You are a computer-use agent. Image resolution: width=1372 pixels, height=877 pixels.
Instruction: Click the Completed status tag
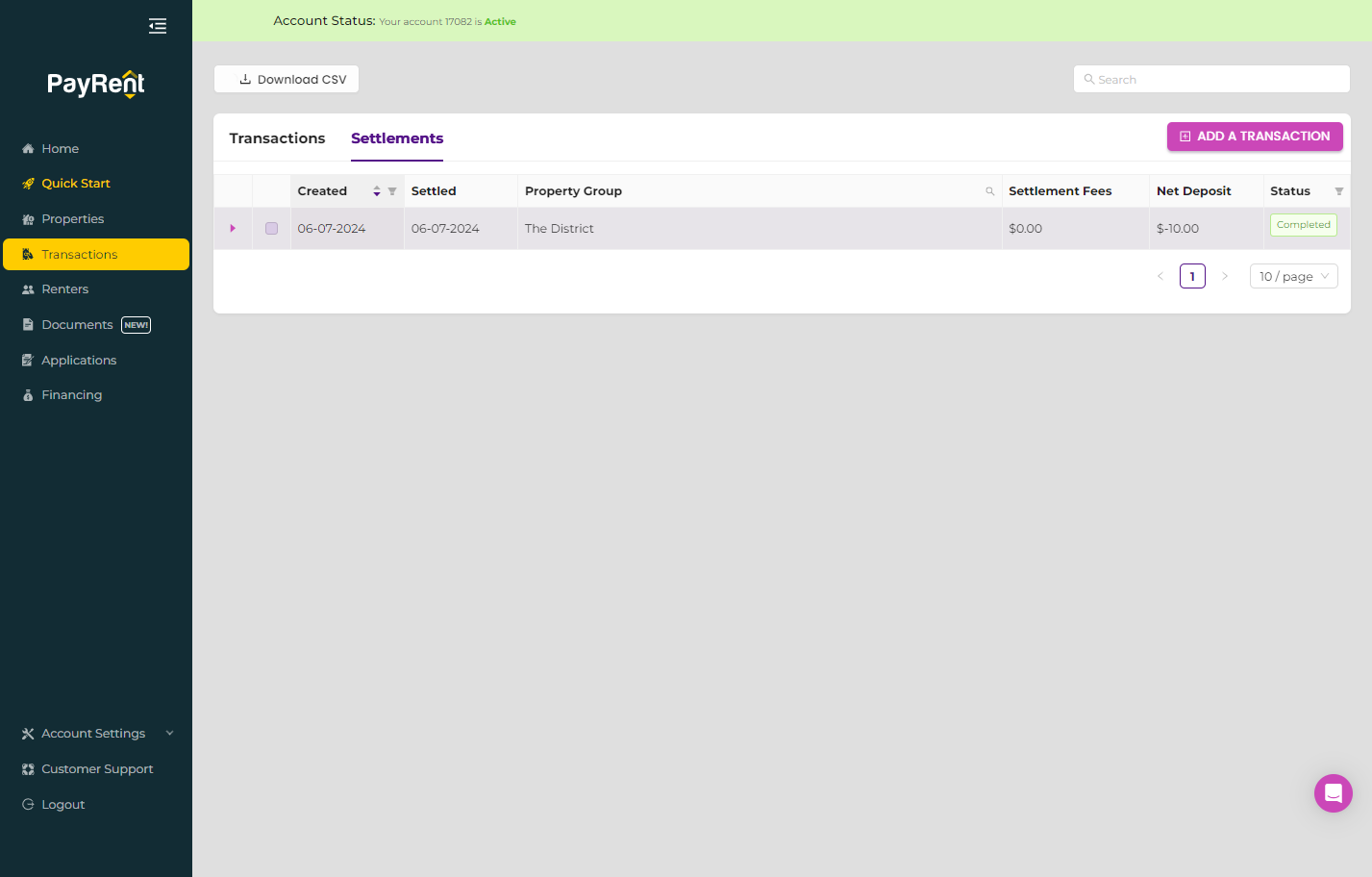1303,225
